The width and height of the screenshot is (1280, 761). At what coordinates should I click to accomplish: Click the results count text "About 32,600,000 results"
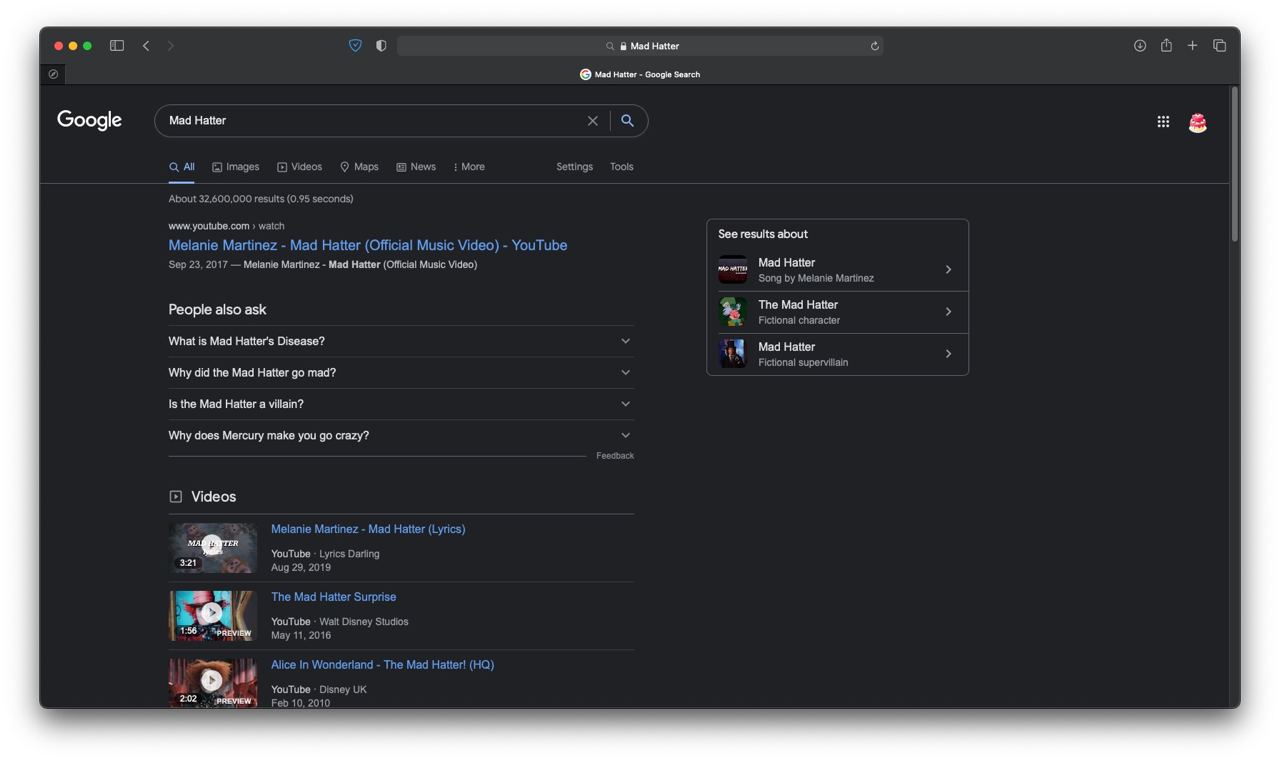coord(261,199)
